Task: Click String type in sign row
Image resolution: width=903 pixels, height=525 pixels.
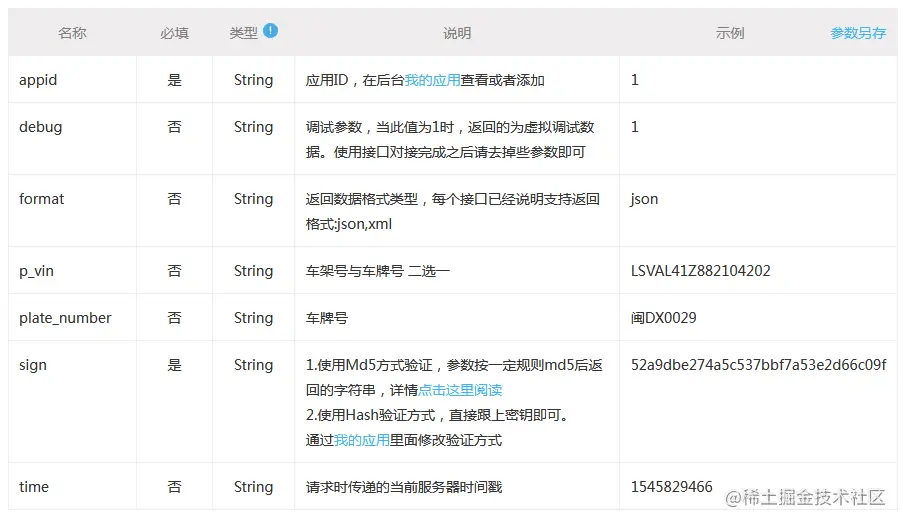Action: 253,365
